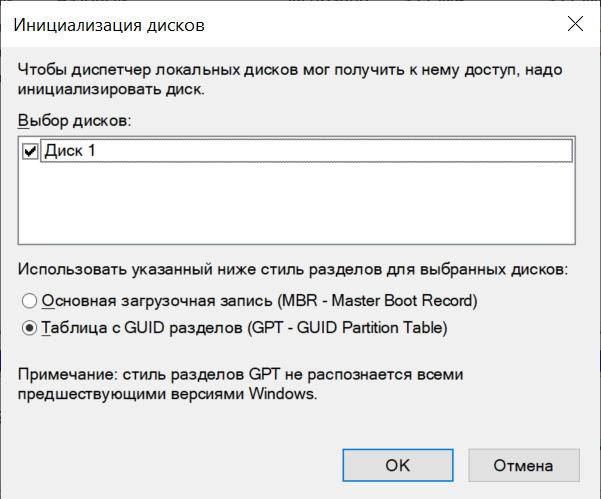
Task: Click the инициализировать диск instruction line
Action: [110, 90]
